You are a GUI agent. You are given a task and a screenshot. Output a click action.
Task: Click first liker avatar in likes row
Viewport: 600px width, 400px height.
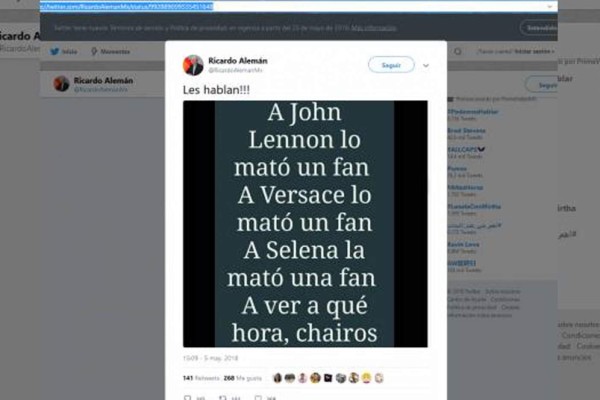277,378
